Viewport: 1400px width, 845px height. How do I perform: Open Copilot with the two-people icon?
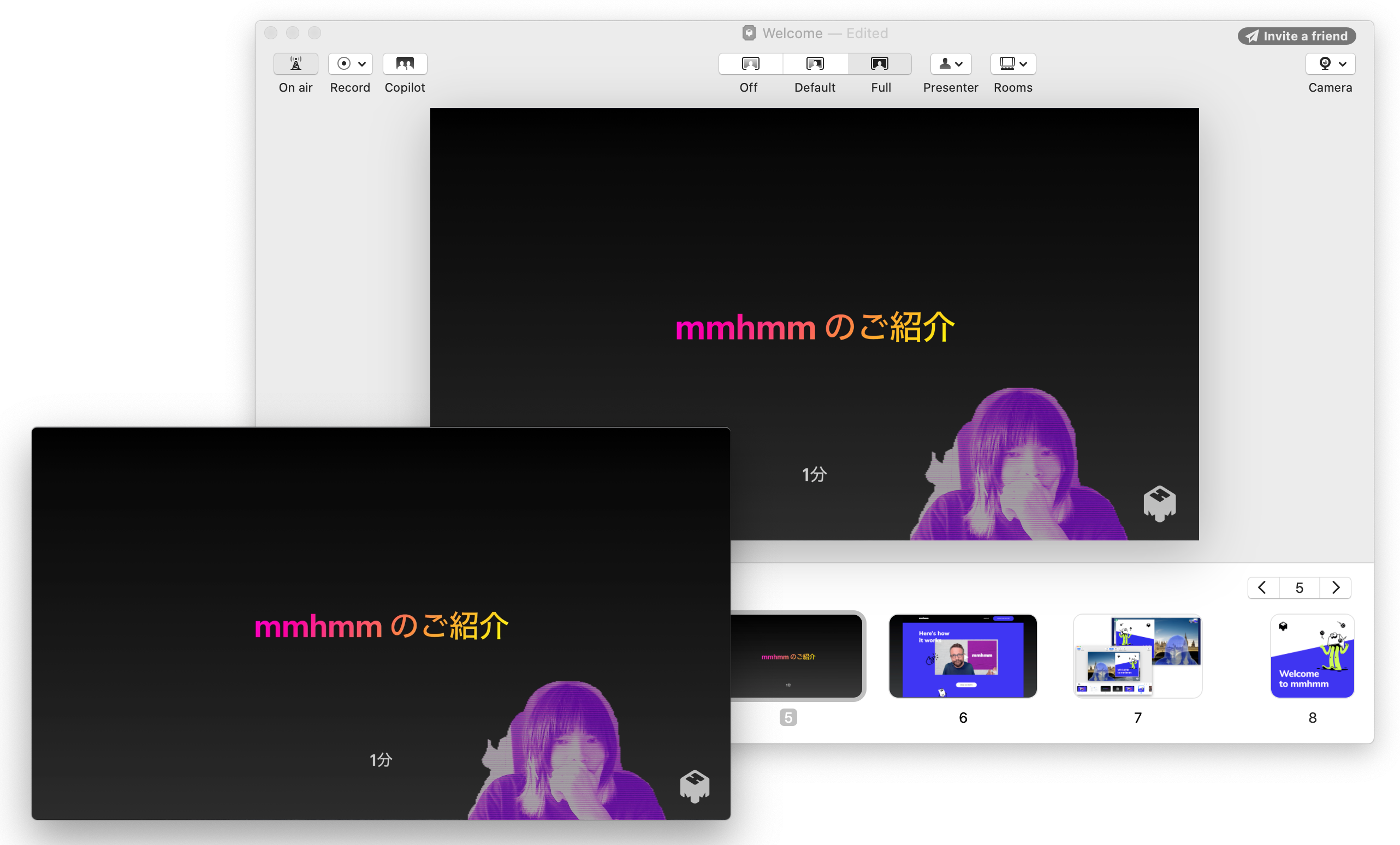405,64
